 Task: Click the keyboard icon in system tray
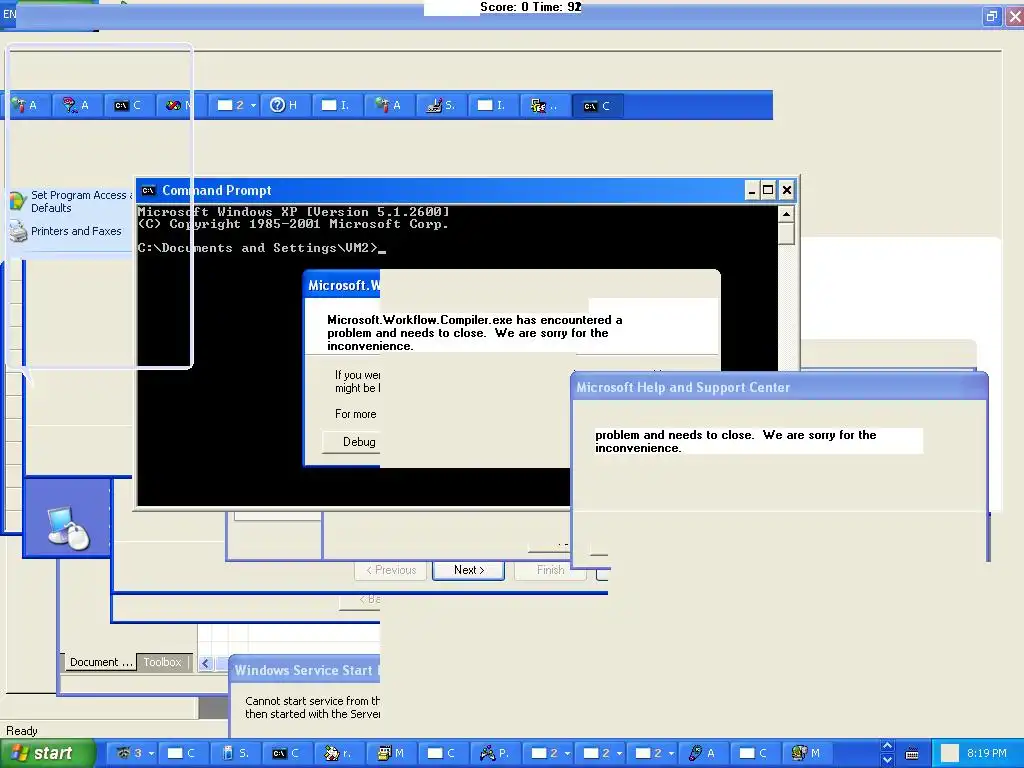(x=912, y=754)
